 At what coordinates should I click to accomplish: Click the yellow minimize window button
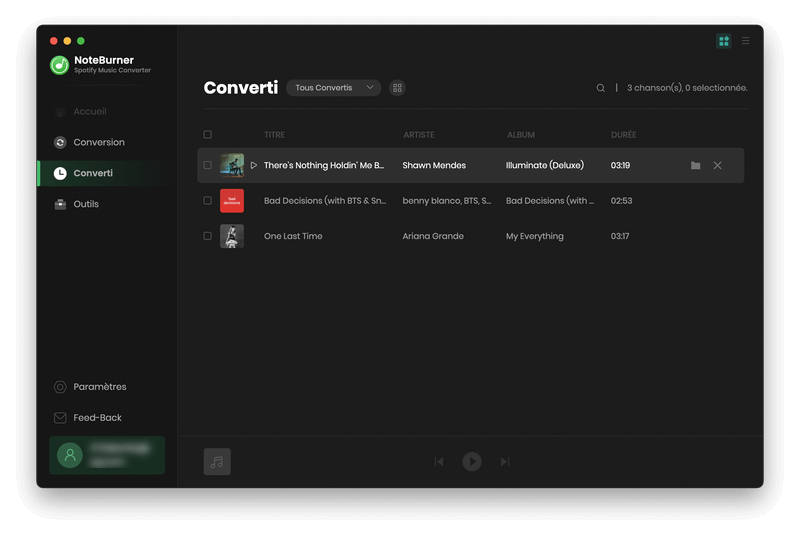[x=67, y=41]
